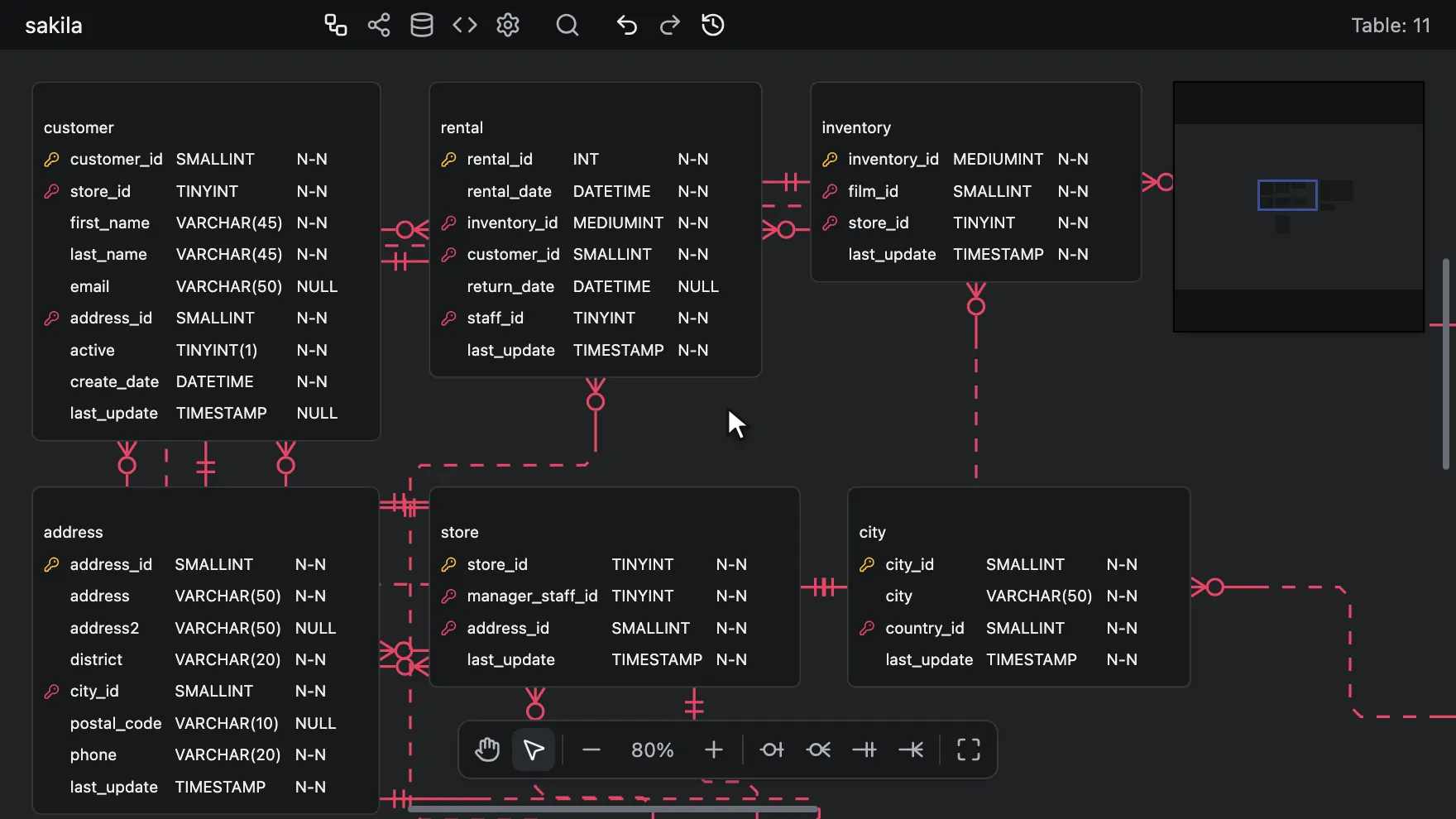Click the key icon beside store_id in the store table
This screenshot has width=1456, height=819.
point(449,564)
